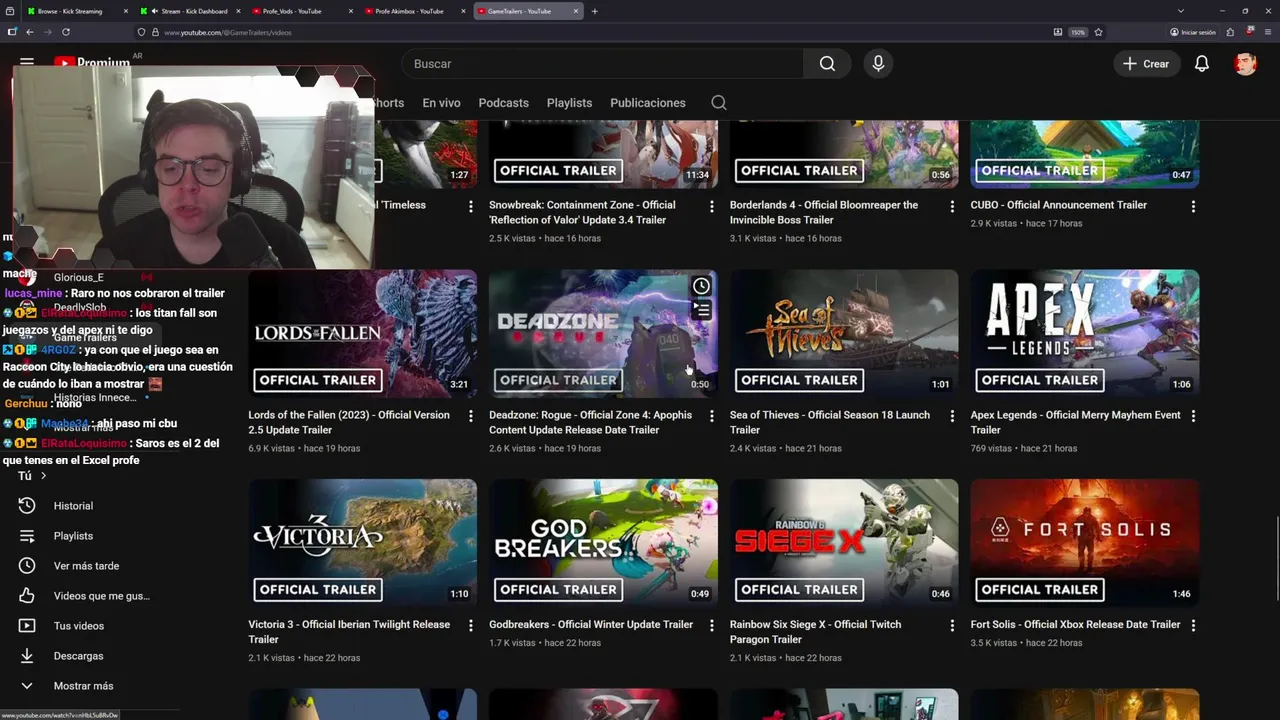Open options for Victoria 3 video
The height and width of the screenshot is (720, 1280).
[471, 625]
